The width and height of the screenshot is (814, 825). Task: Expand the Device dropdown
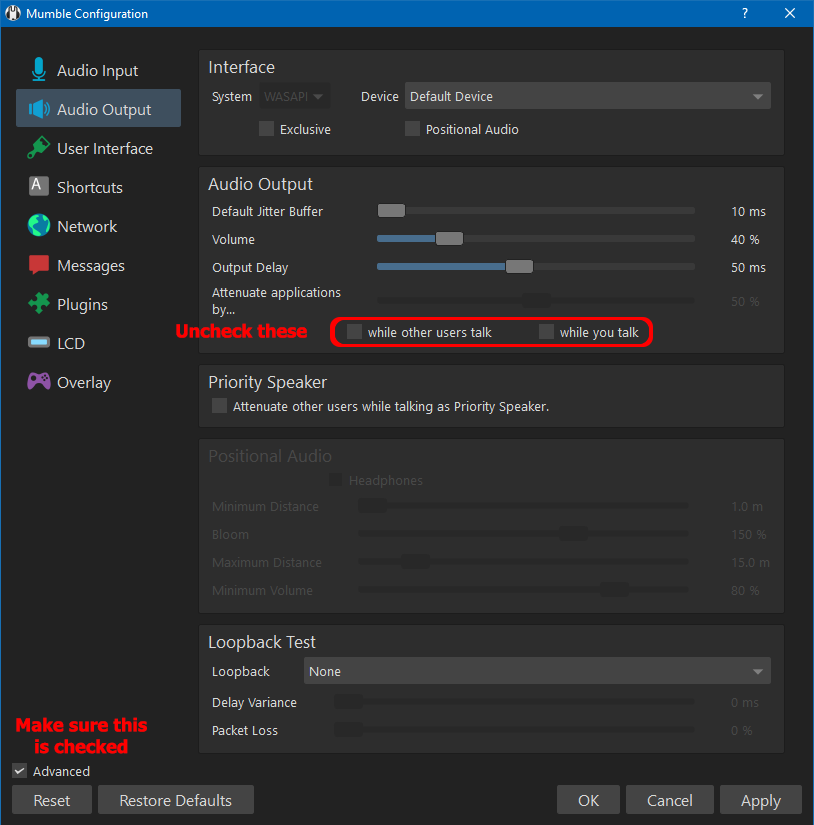click(587, 97)
